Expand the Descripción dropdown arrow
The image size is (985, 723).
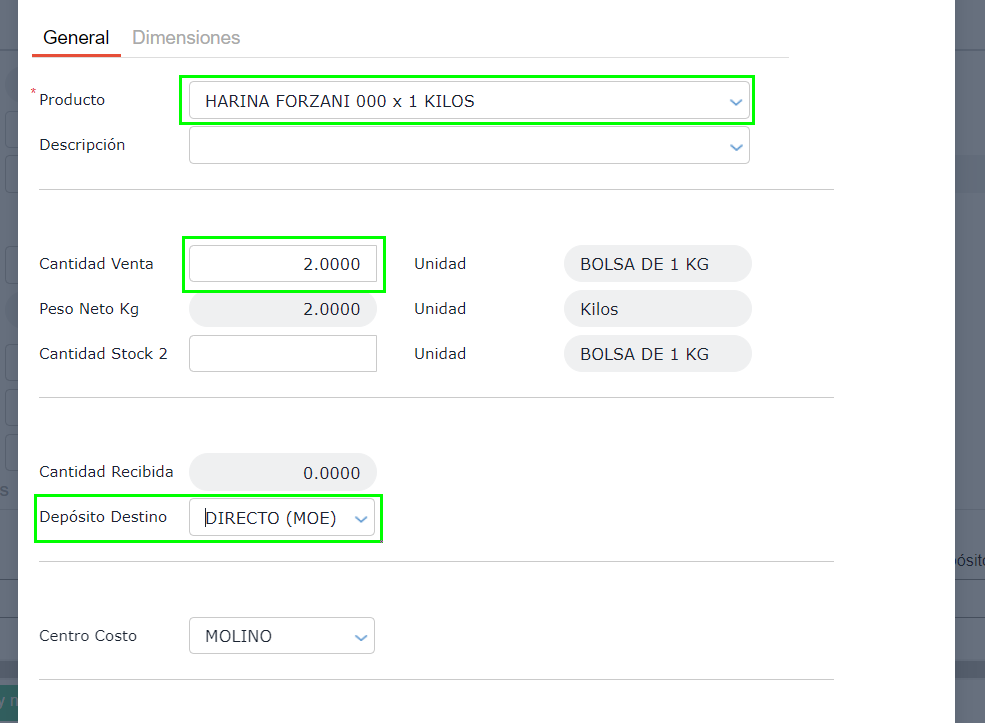[736, 146]
